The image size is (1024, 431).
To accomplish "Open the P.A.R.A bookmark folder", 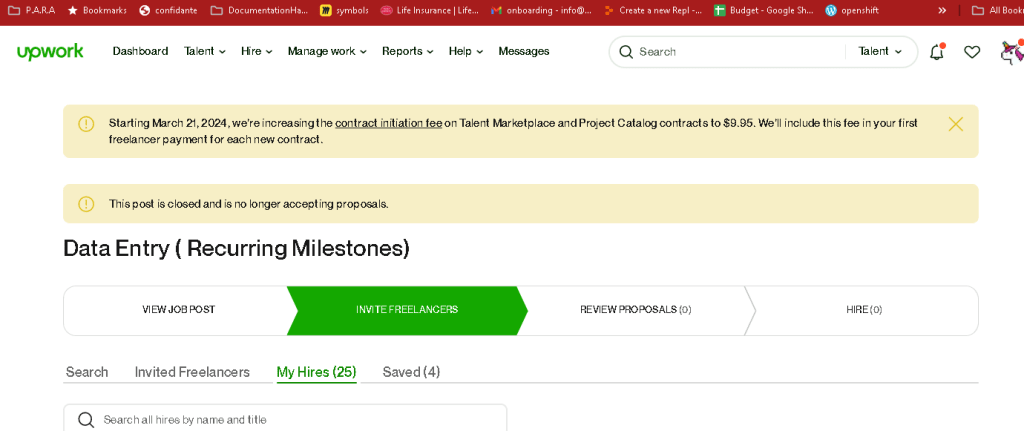I will point(31,10).
